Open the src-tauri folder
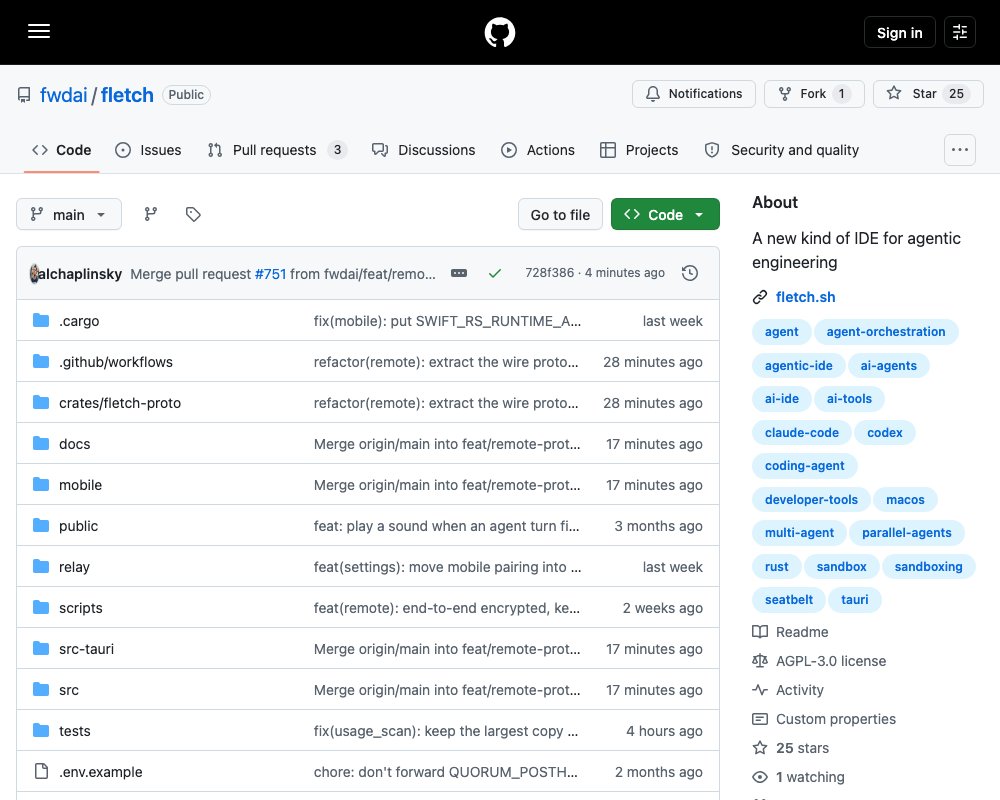Image resolution: width=1000 pixels, height=800 pixels. 86,649
